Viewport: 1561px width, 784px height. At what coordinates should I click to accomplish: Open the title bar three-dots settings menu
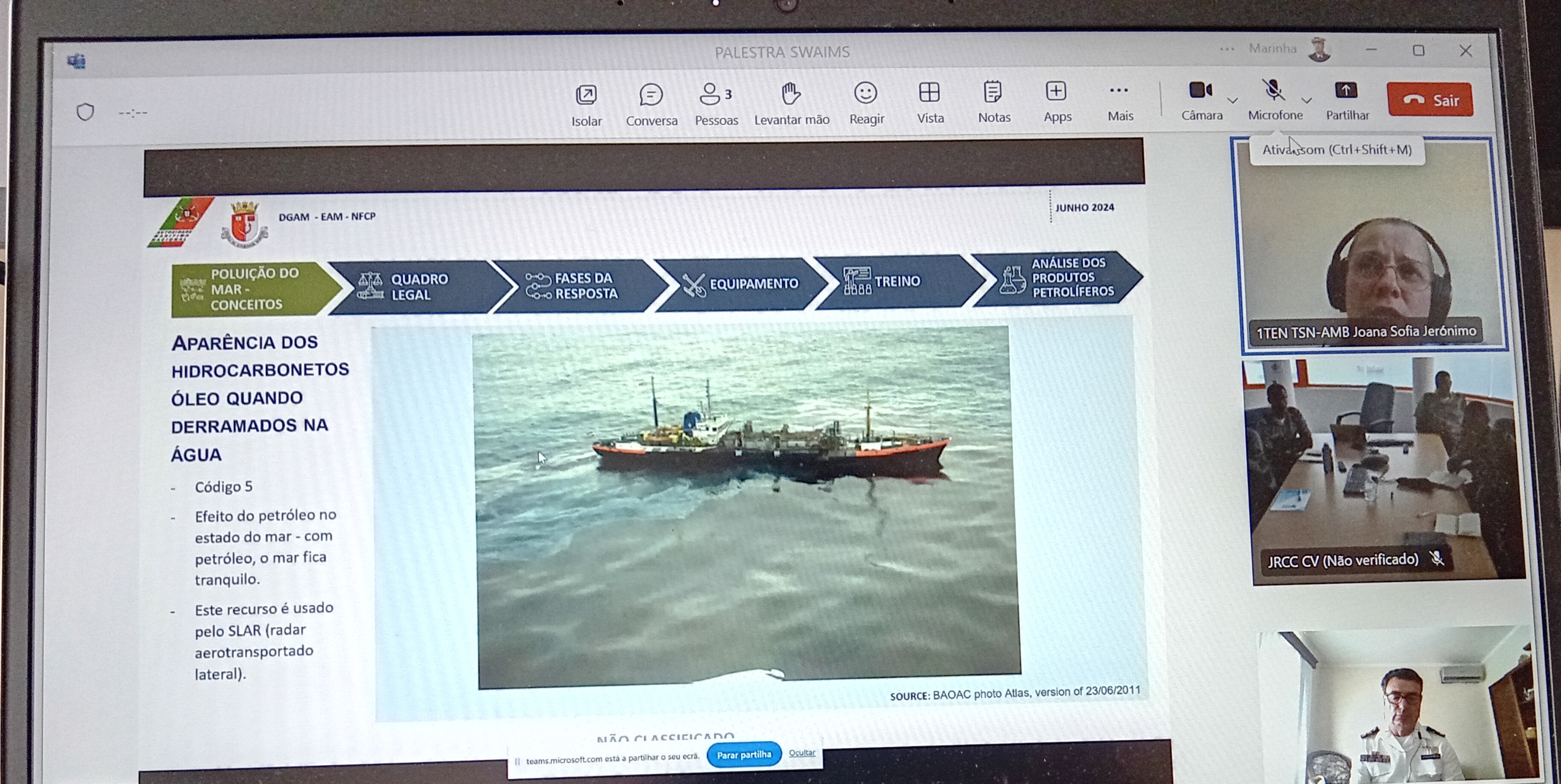[x=1227, y=49]
